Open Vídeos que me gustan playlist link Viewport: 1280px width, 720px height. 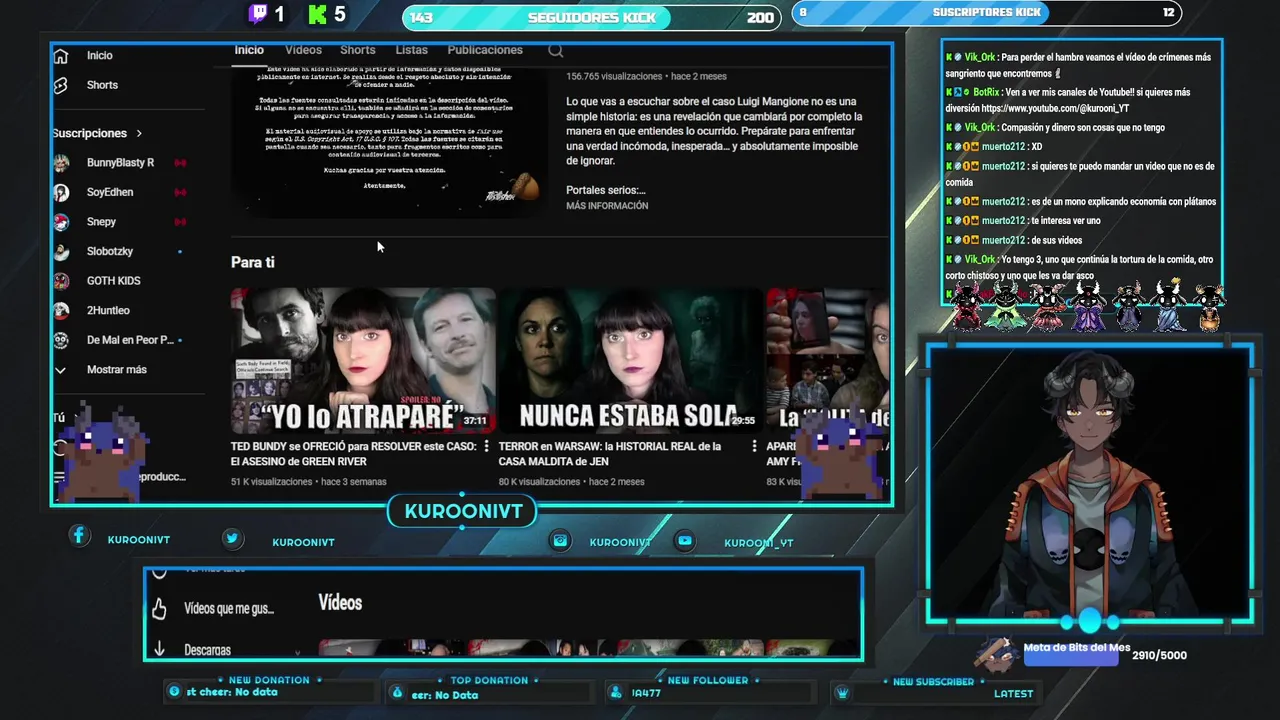click(x=229, y=608)
